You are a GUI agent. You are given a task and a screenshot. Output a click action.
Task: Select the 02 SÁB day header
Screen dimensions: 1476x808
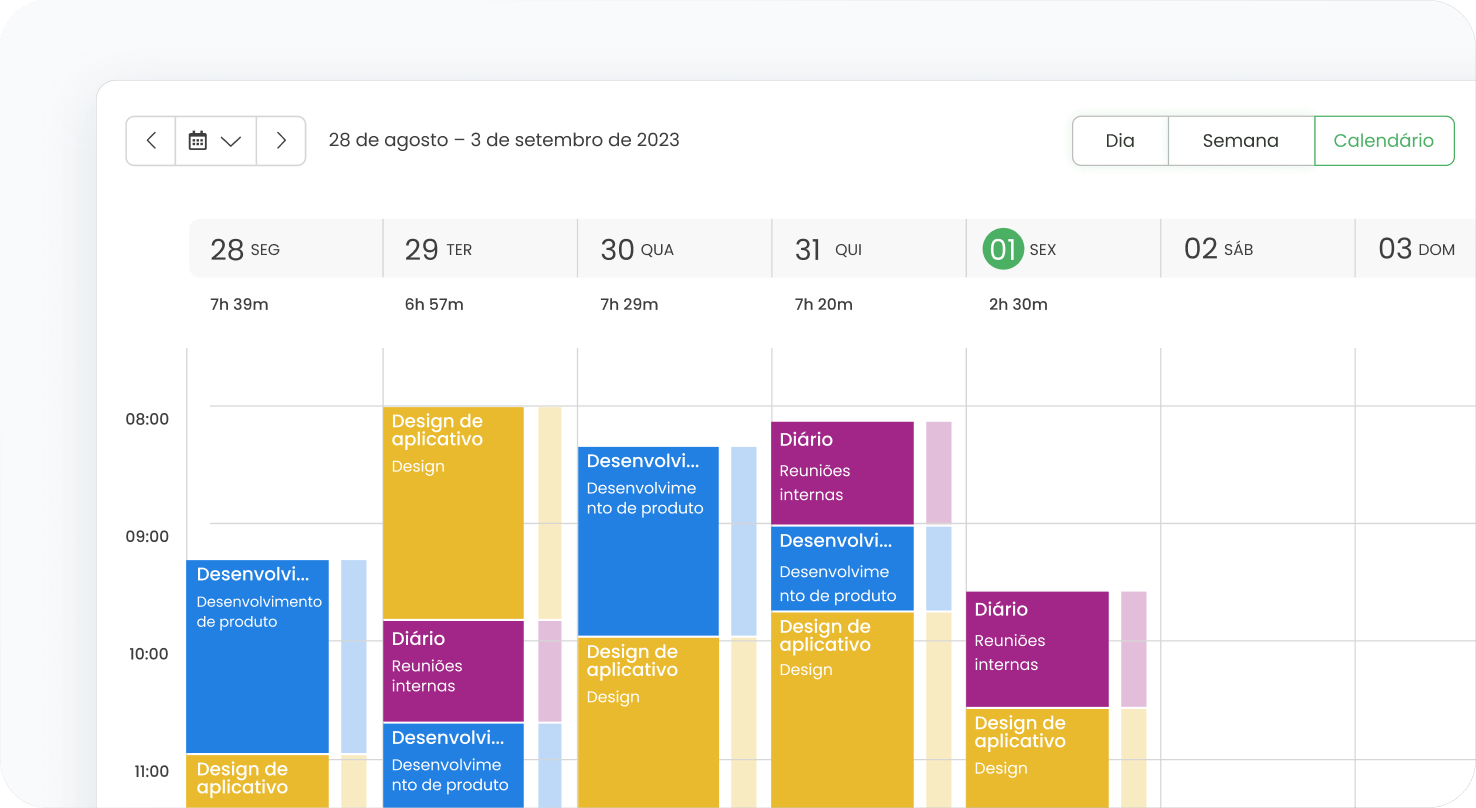[1218, 249]
